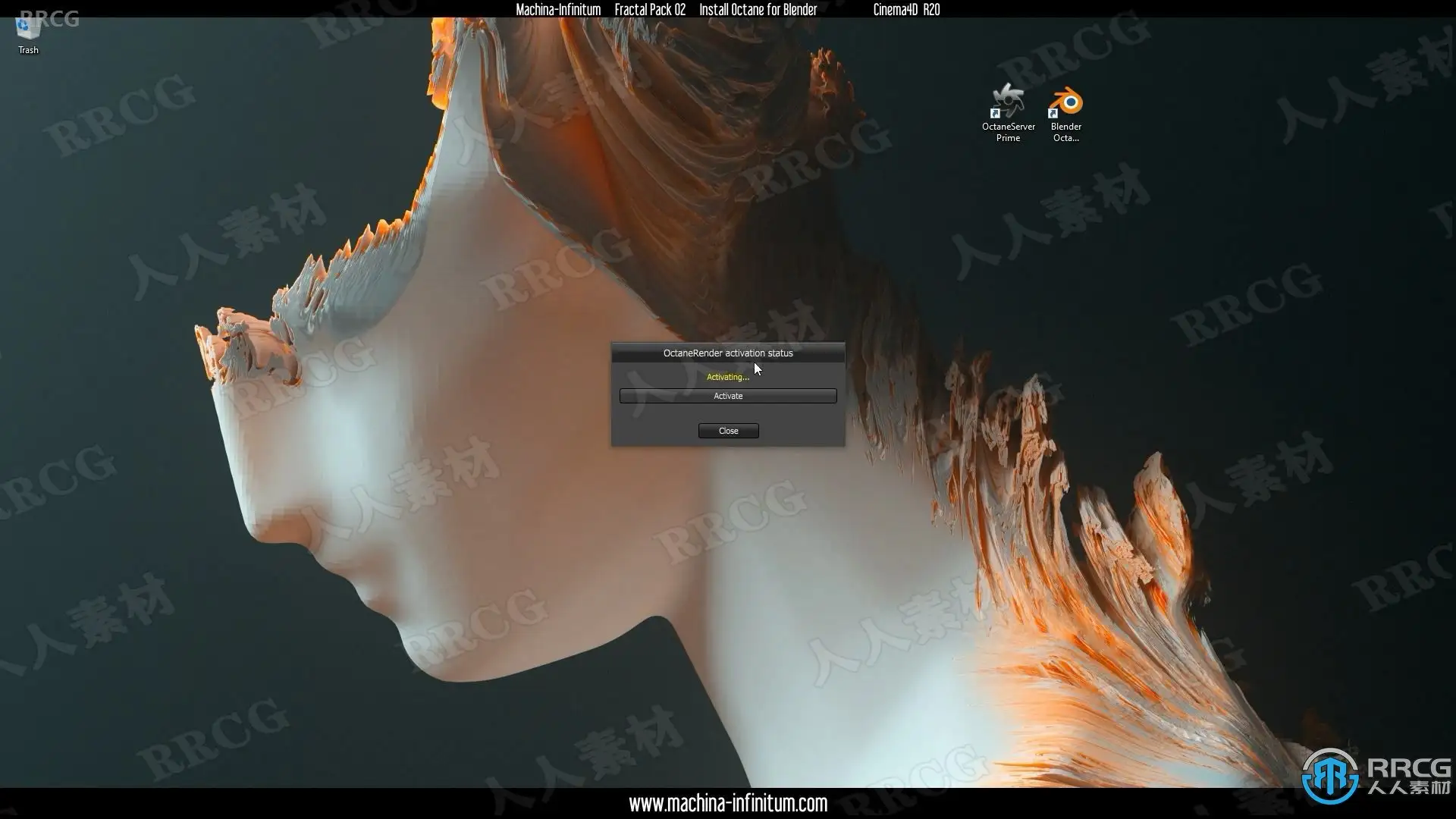This screenshot has height=819, width=1456.
Task: Click 'Install Octane for Blender' top title
Action: 758,10
